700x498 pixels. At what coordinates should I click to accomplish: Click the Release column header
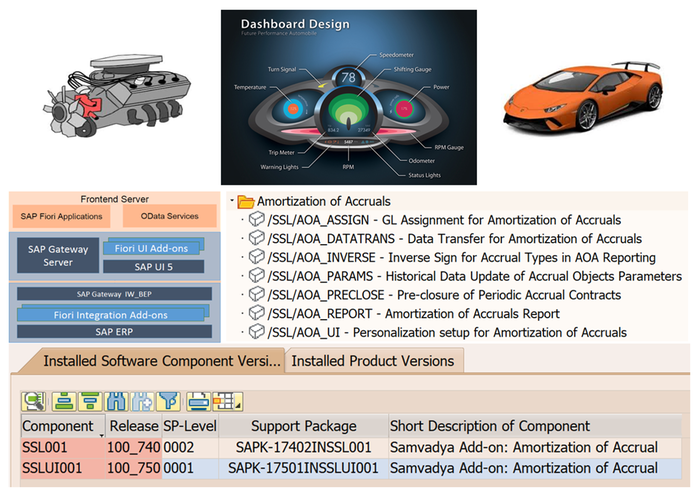[134, 426]
